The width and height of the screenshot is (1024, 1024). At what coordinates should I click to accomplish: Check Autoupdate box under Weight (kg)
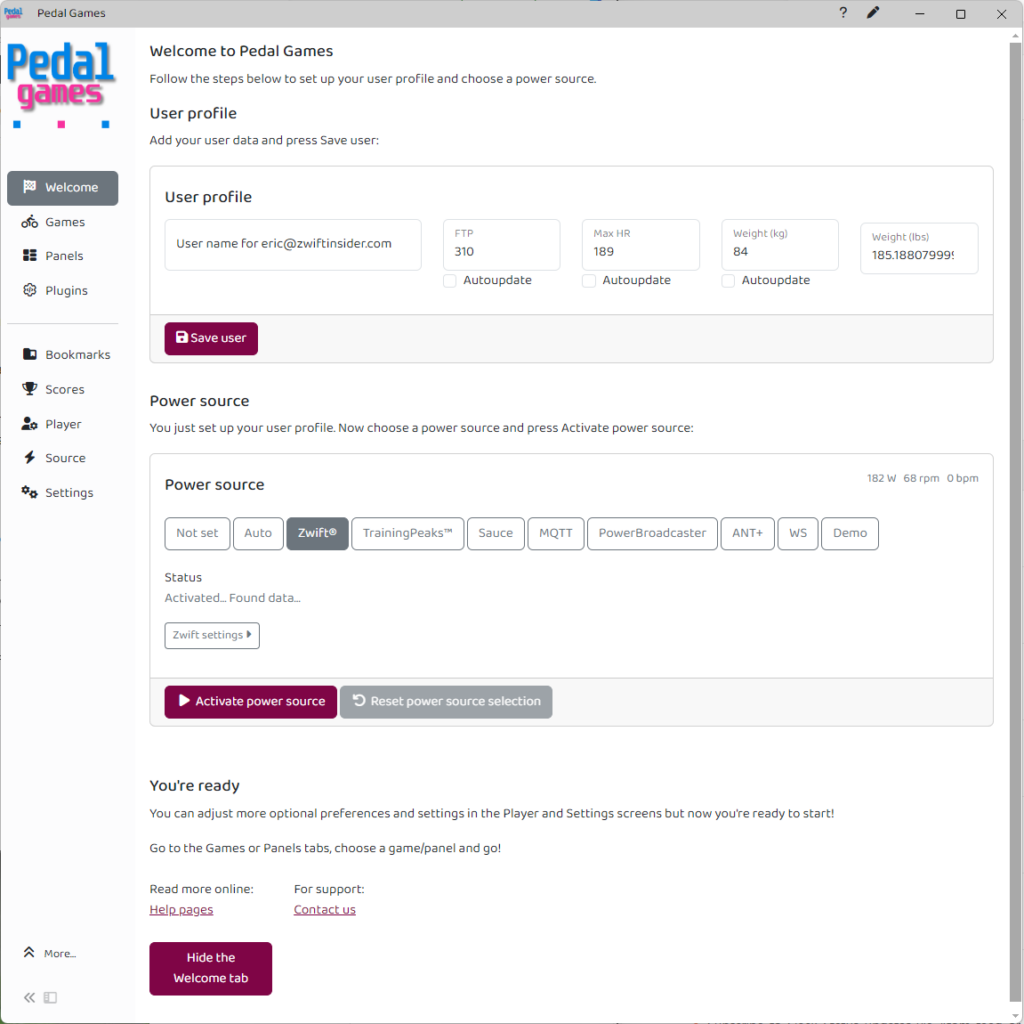pos(728,281)
